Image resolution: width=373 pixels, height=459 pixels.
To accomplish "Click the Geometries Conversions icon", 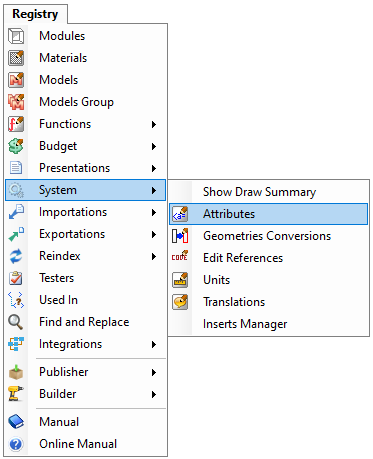I will click(180, 236).
